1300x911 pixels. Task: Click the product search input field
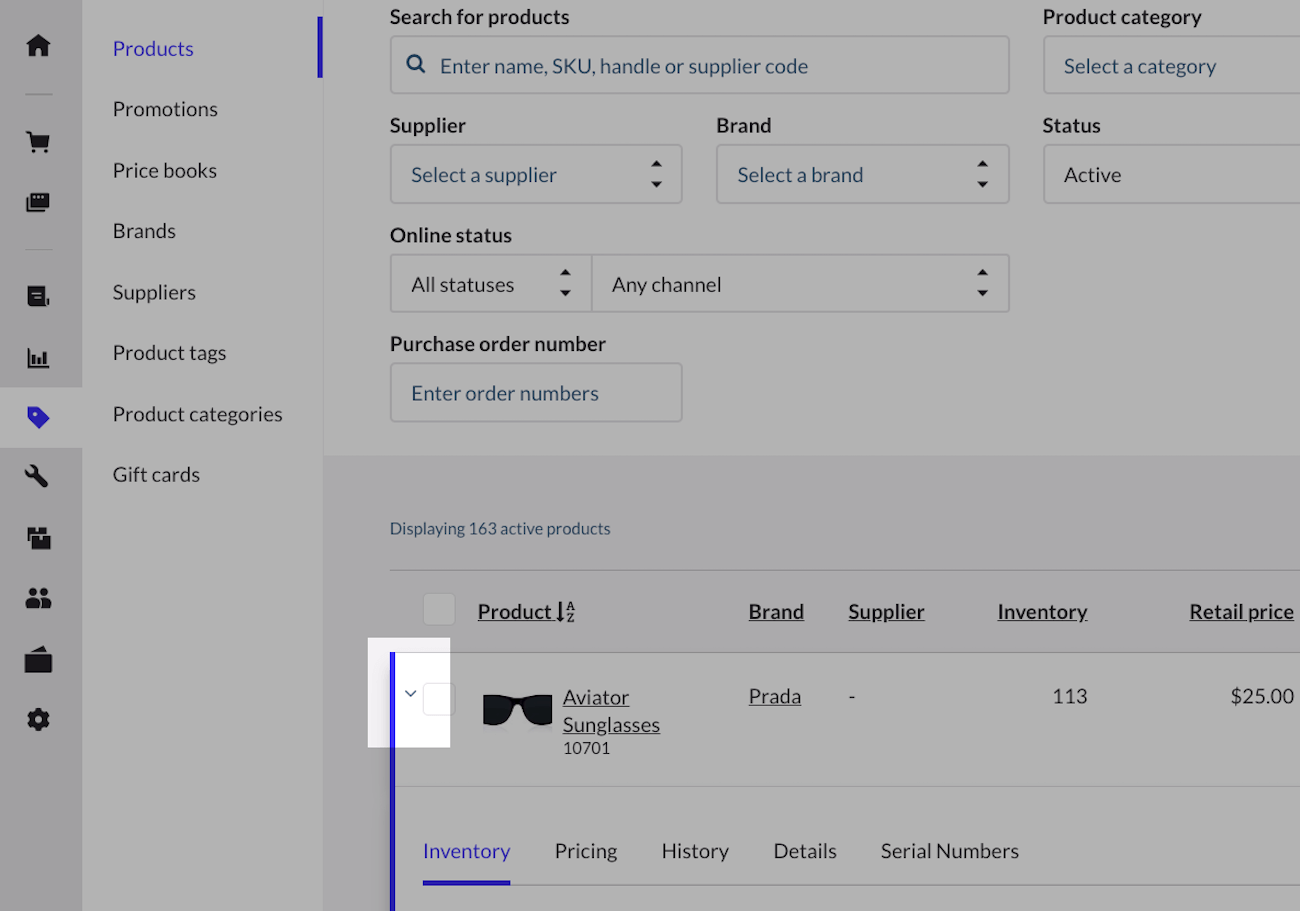click(699, 64)
